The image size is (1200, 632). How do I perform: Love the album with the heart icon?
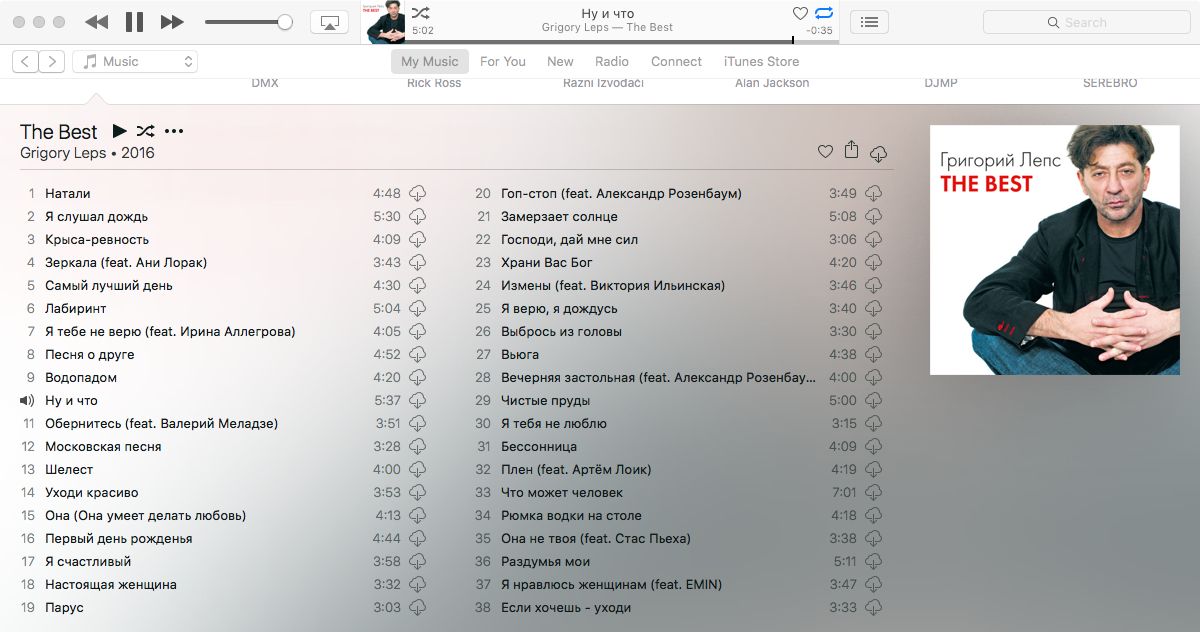(825, 152)
